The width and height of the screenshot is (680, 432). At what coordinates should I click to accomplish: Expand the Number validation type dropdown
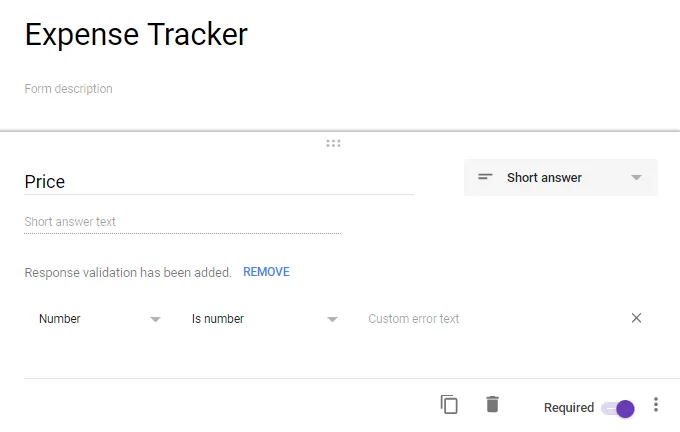tap(98, 319)
